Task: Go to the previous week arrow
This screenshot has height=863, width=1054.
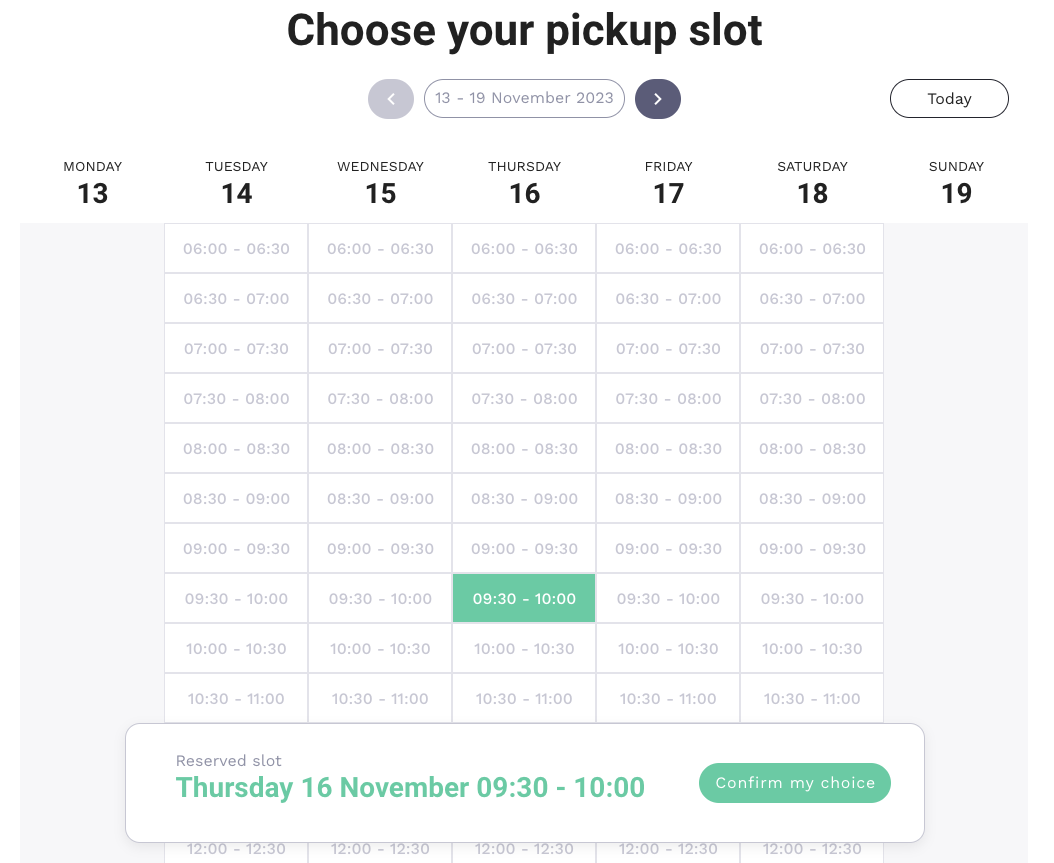Action: point(391,99)
